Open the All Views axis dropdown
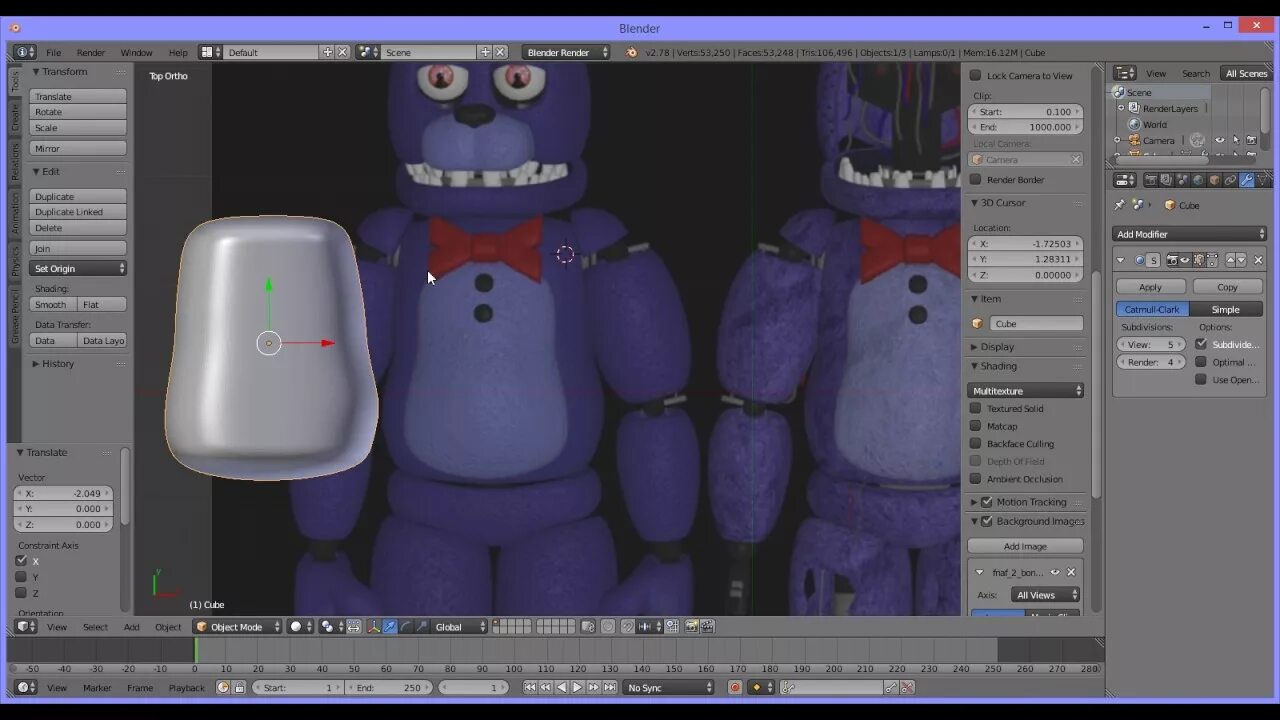The width and height of the screenshot is (1280, 720). (x=1045, y=595)
